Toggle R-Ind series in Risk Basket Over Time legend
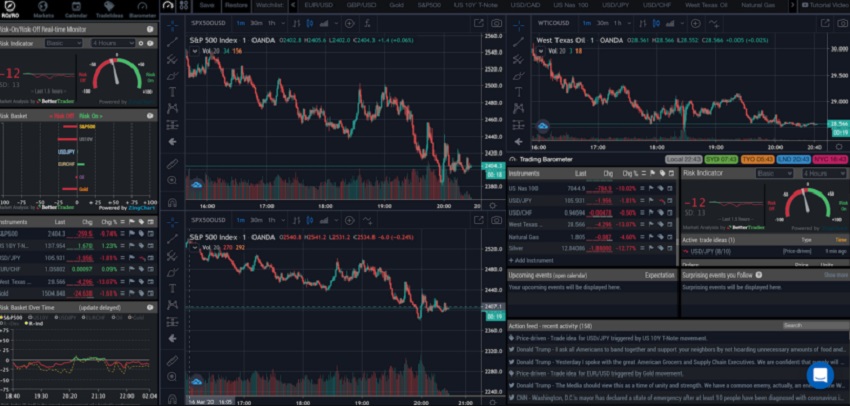Viewport: 850px width, 406px height. point(35,324)
